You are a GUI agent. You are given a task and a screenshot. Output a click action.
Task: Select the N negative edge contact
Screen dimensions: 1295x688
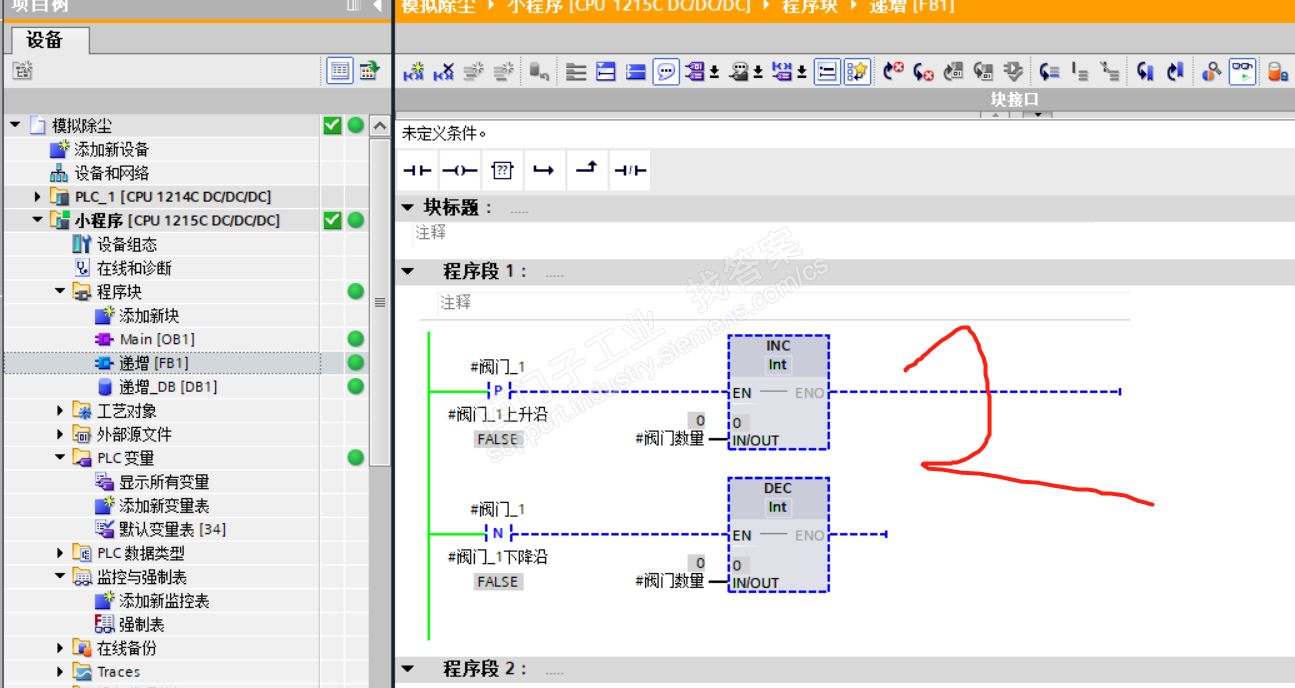click(x=498, y=533)
